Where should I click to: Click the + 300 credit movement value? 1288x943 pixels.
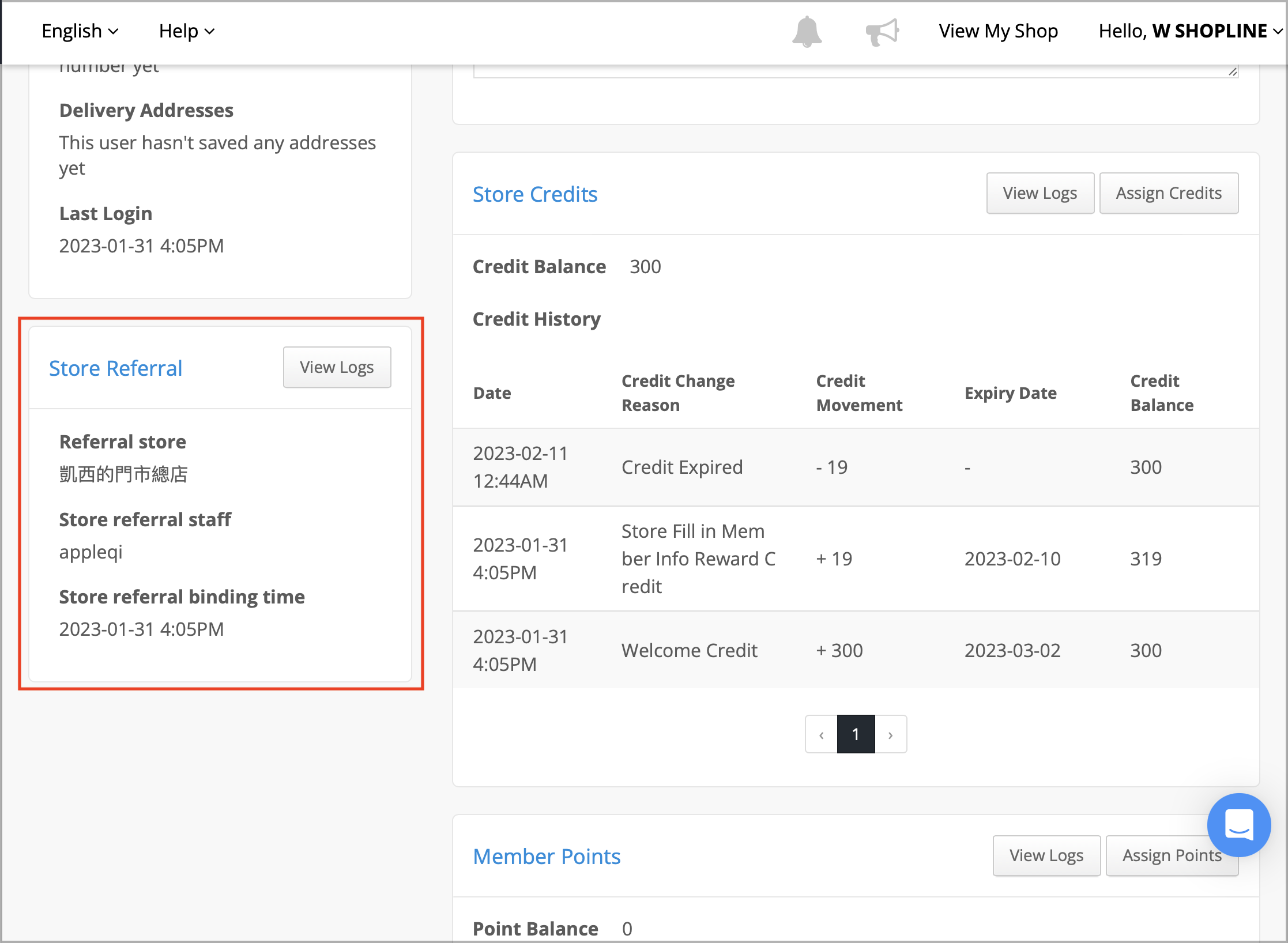tap(839, 650)
